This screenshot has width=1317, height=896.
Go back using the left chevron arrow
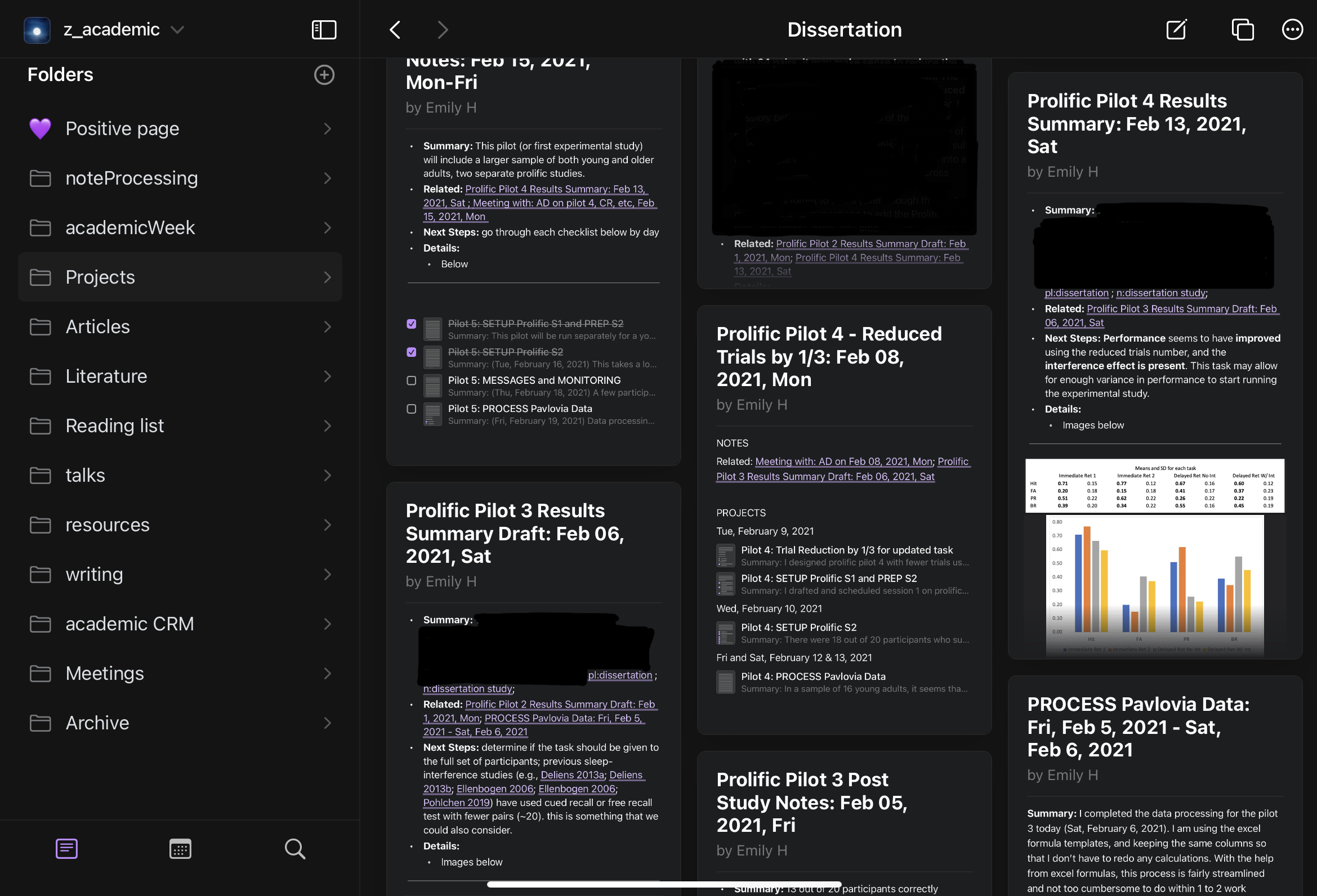394,29
